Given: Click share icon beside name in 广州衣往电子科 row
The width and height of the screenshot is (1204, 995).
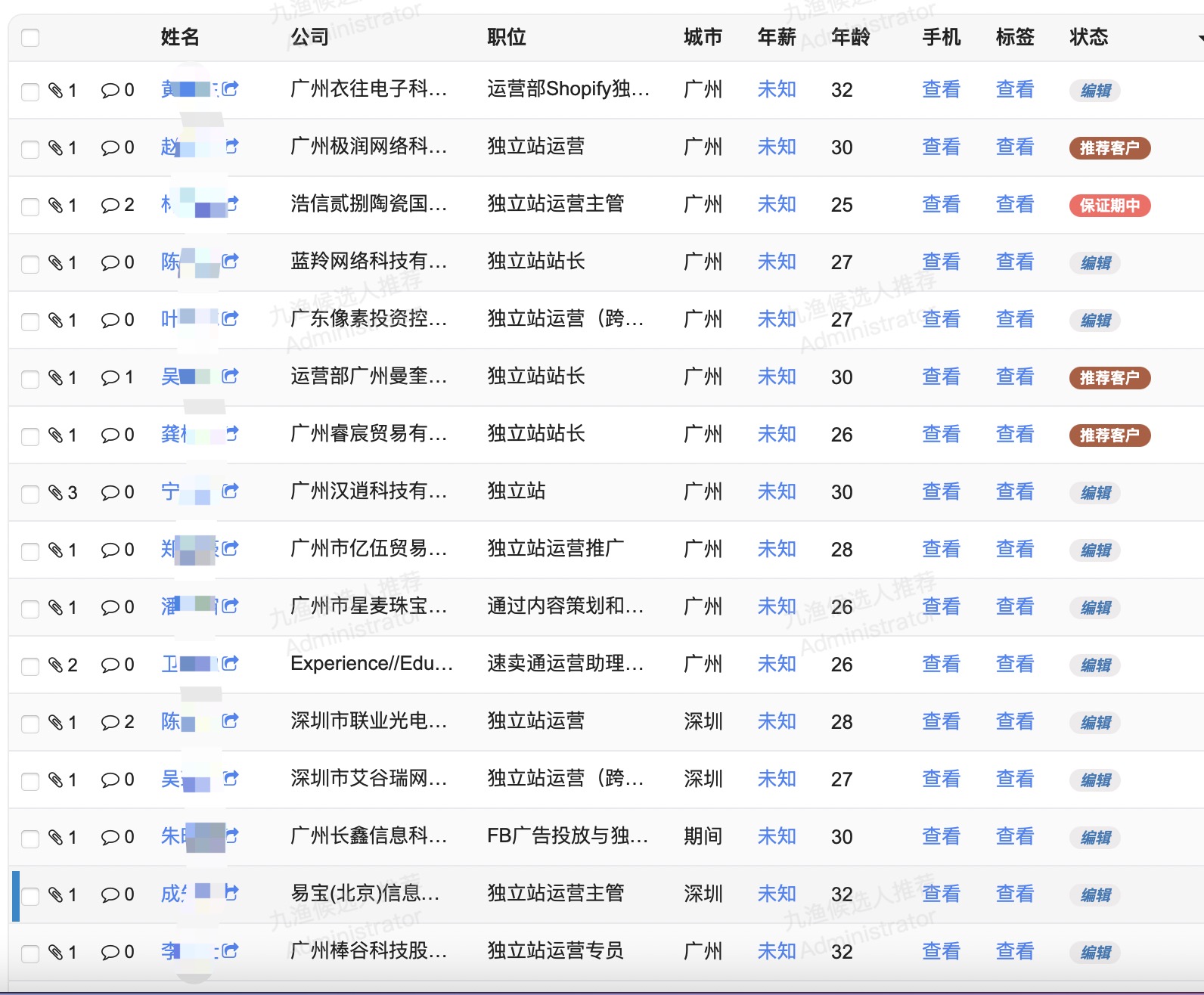Looking at the screenshot, I should pos(231,89).
